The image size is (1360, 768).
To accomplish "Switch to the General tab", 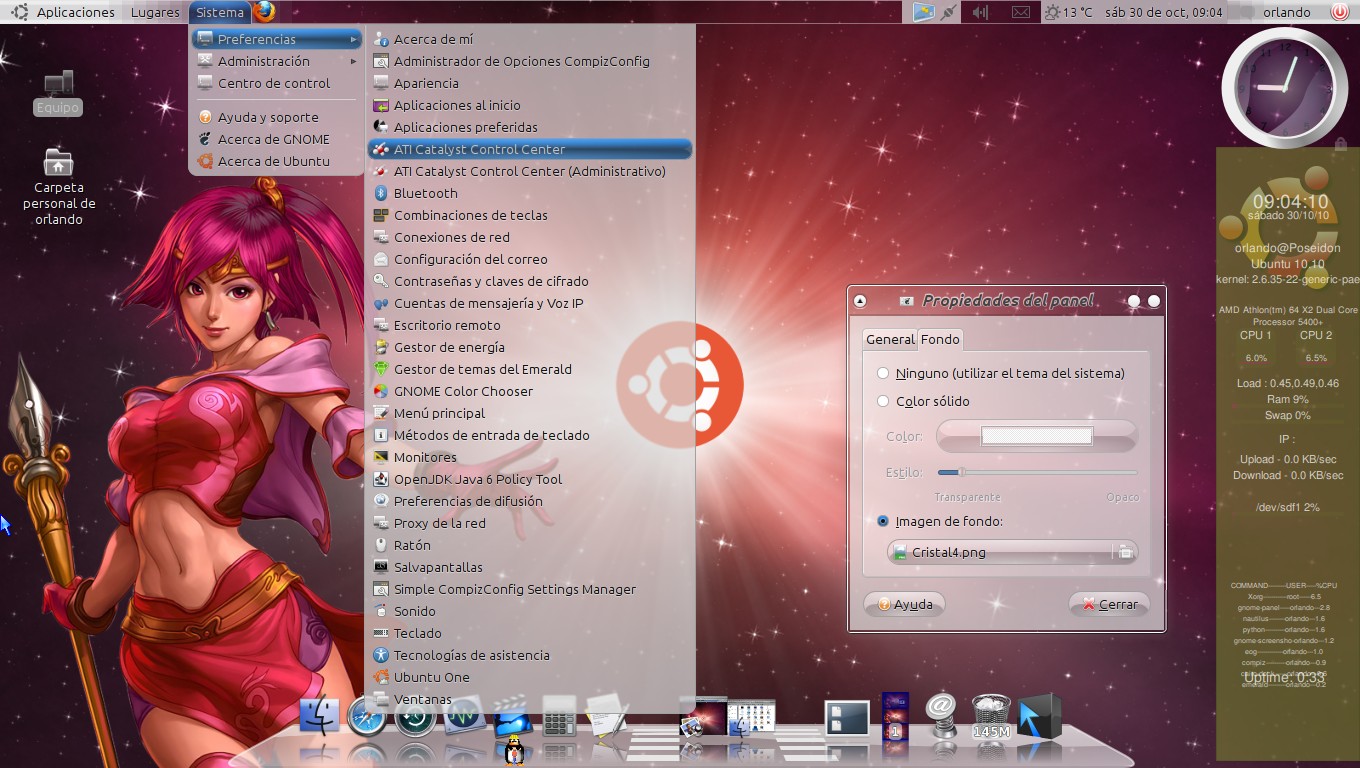I will tap(890, 339).
